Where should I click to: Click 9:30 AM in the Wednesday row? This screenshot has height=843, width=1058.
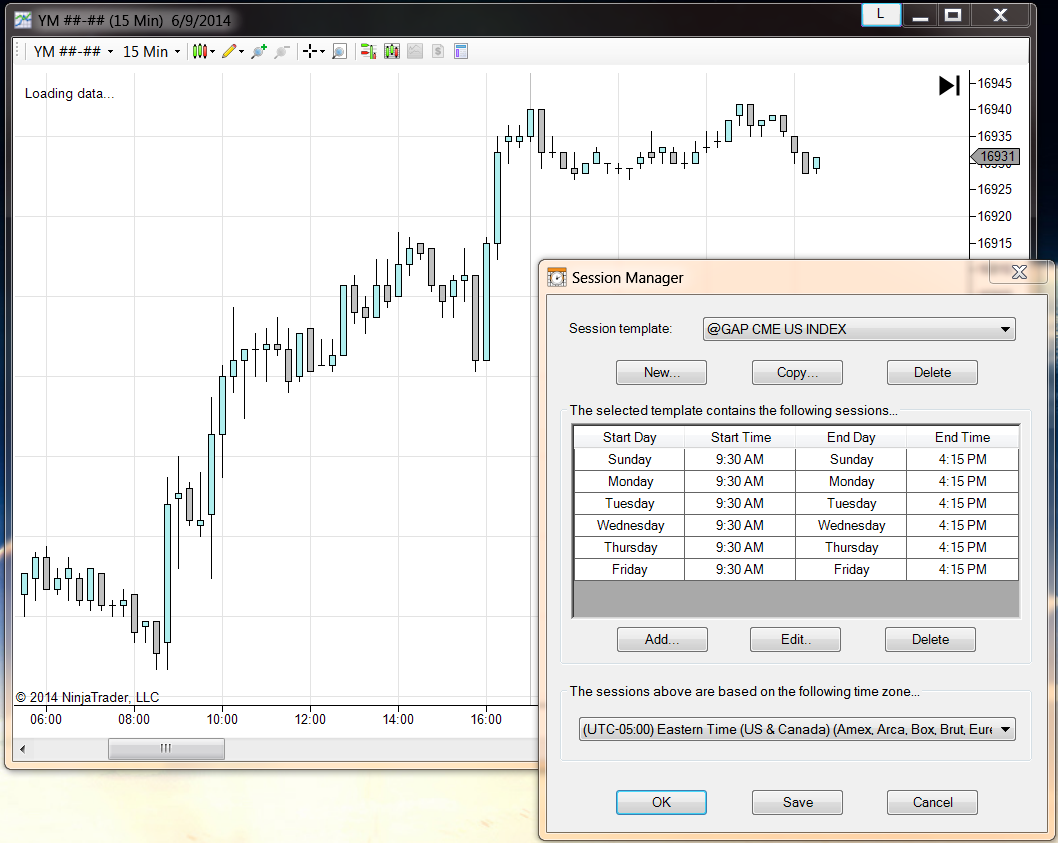(x=740, y=526)
